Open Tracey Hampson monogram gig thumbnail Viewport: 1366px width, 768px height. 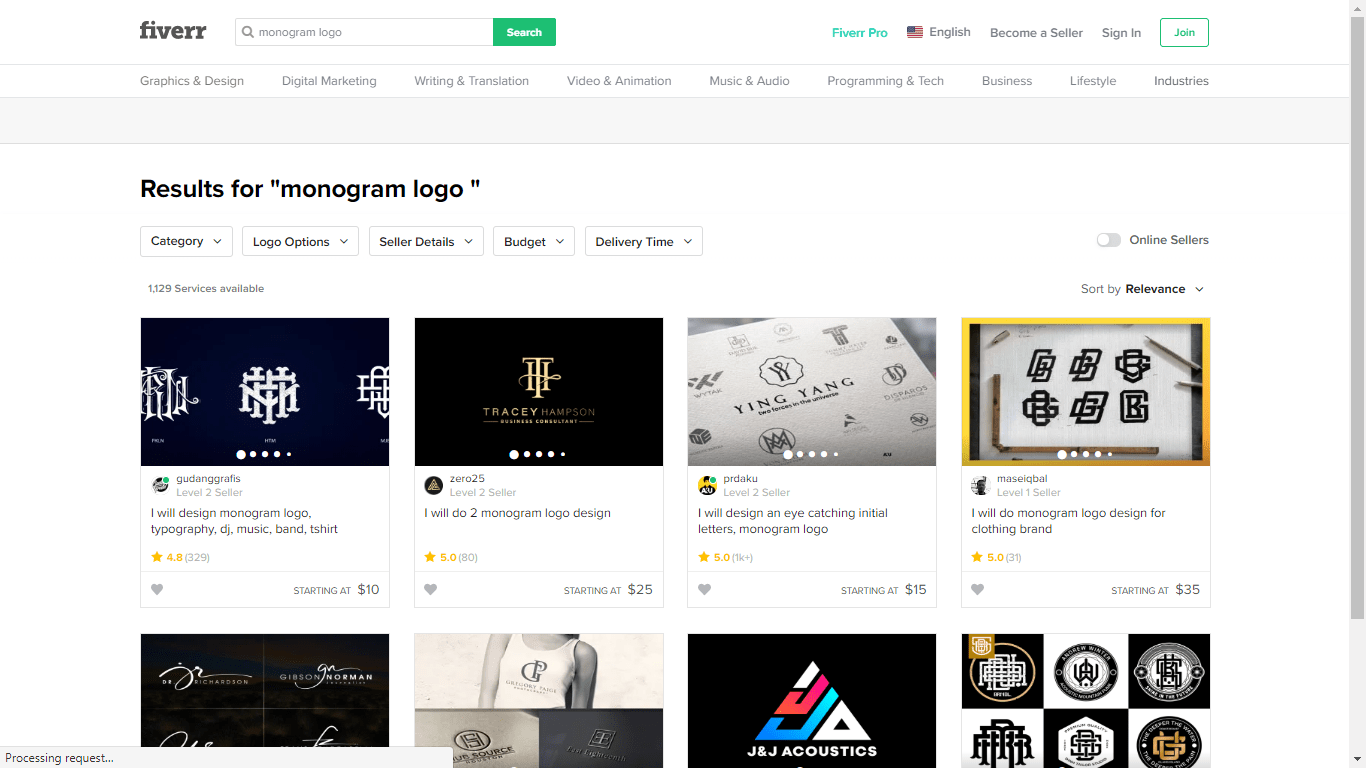pyautogui.click(x=539, y=392)
